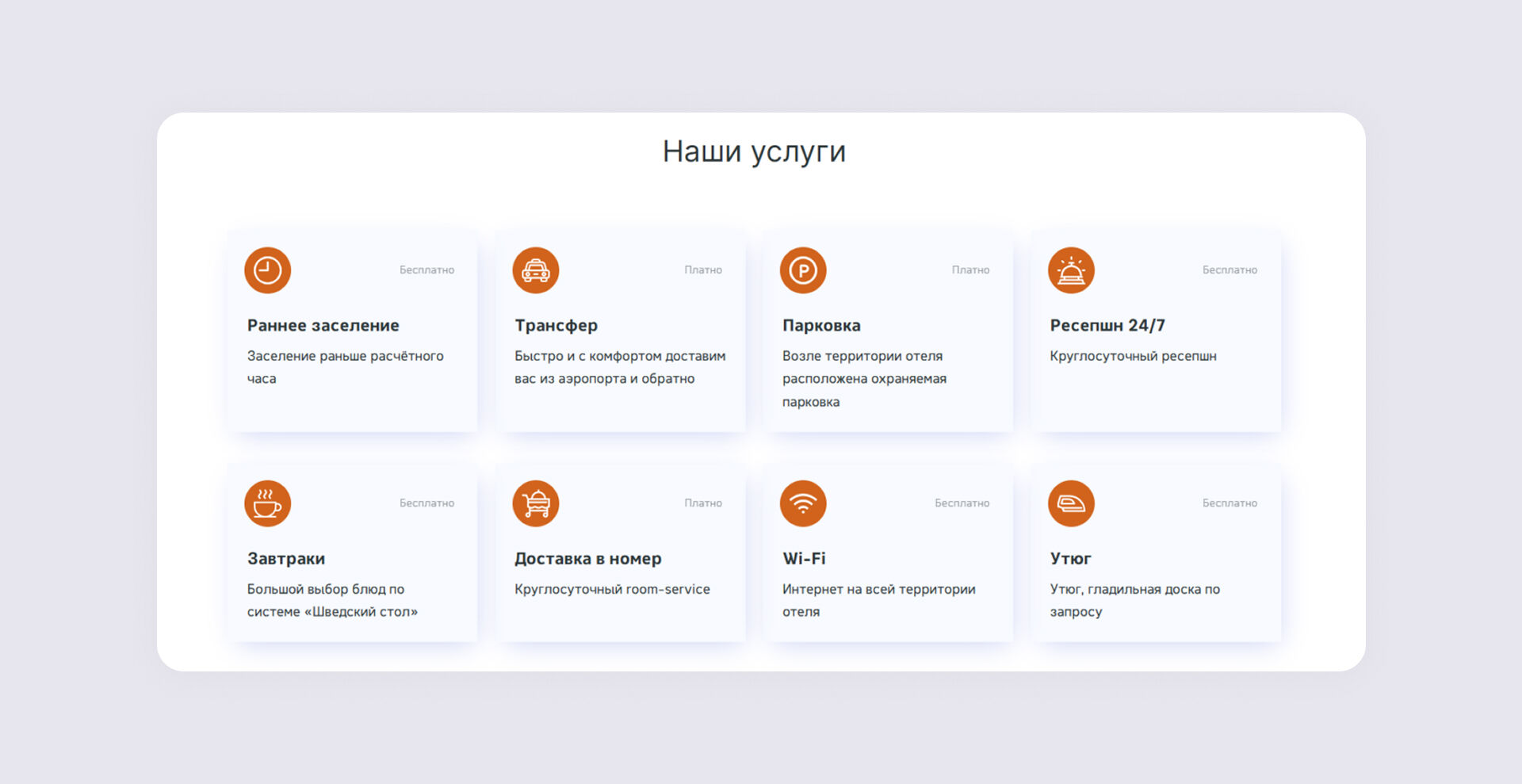Click the Wi-Fi signal icon

(803, 503)
